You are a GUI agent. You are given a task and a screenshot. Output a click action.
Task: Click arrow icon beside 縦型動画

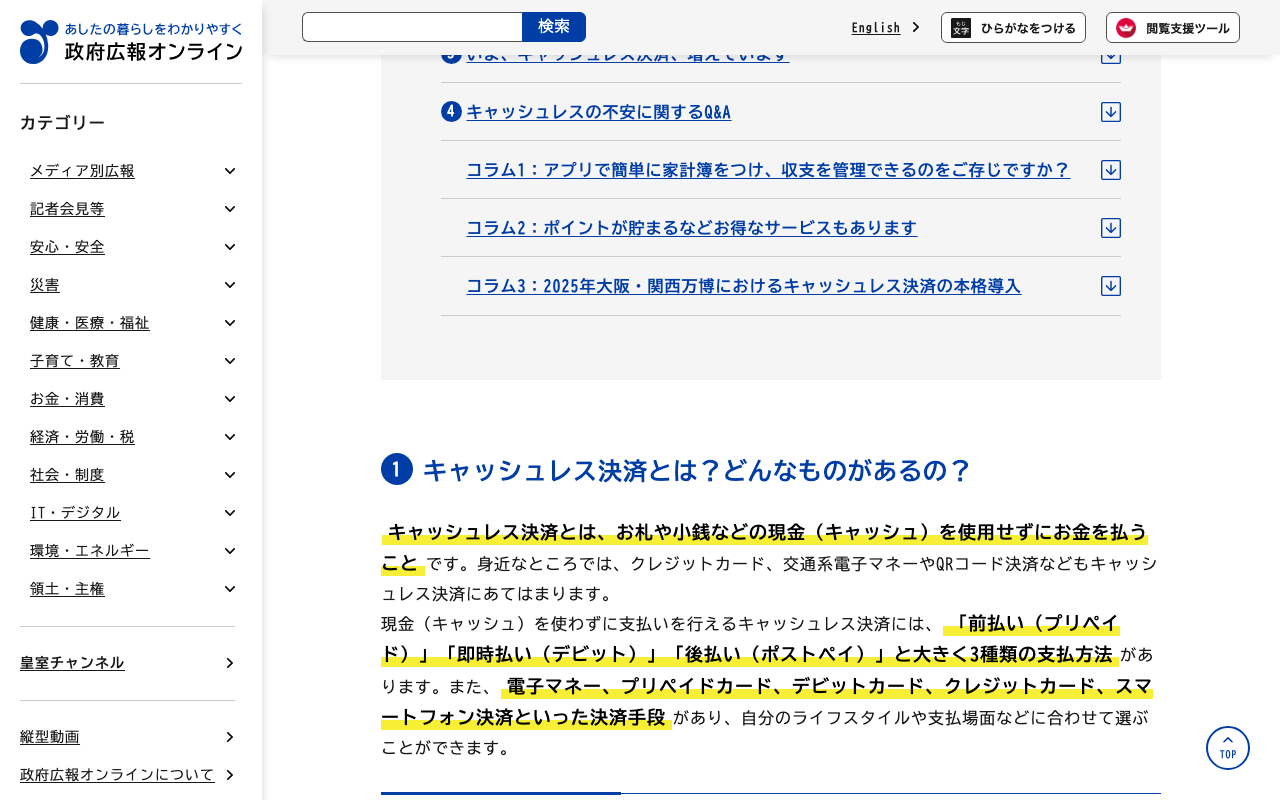(230, 737)
